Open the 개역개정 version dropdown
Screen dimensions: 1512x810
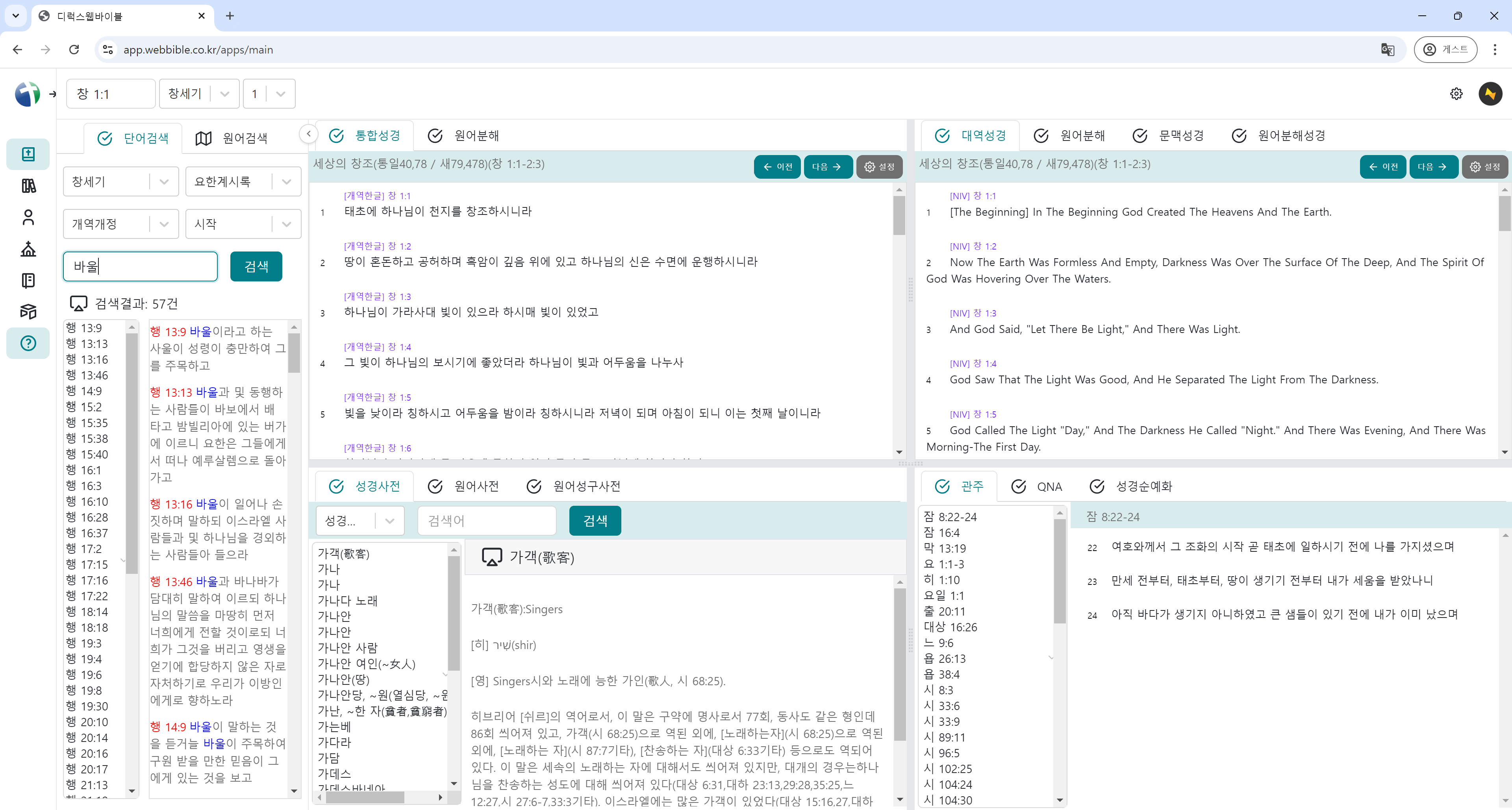(164, 224)
